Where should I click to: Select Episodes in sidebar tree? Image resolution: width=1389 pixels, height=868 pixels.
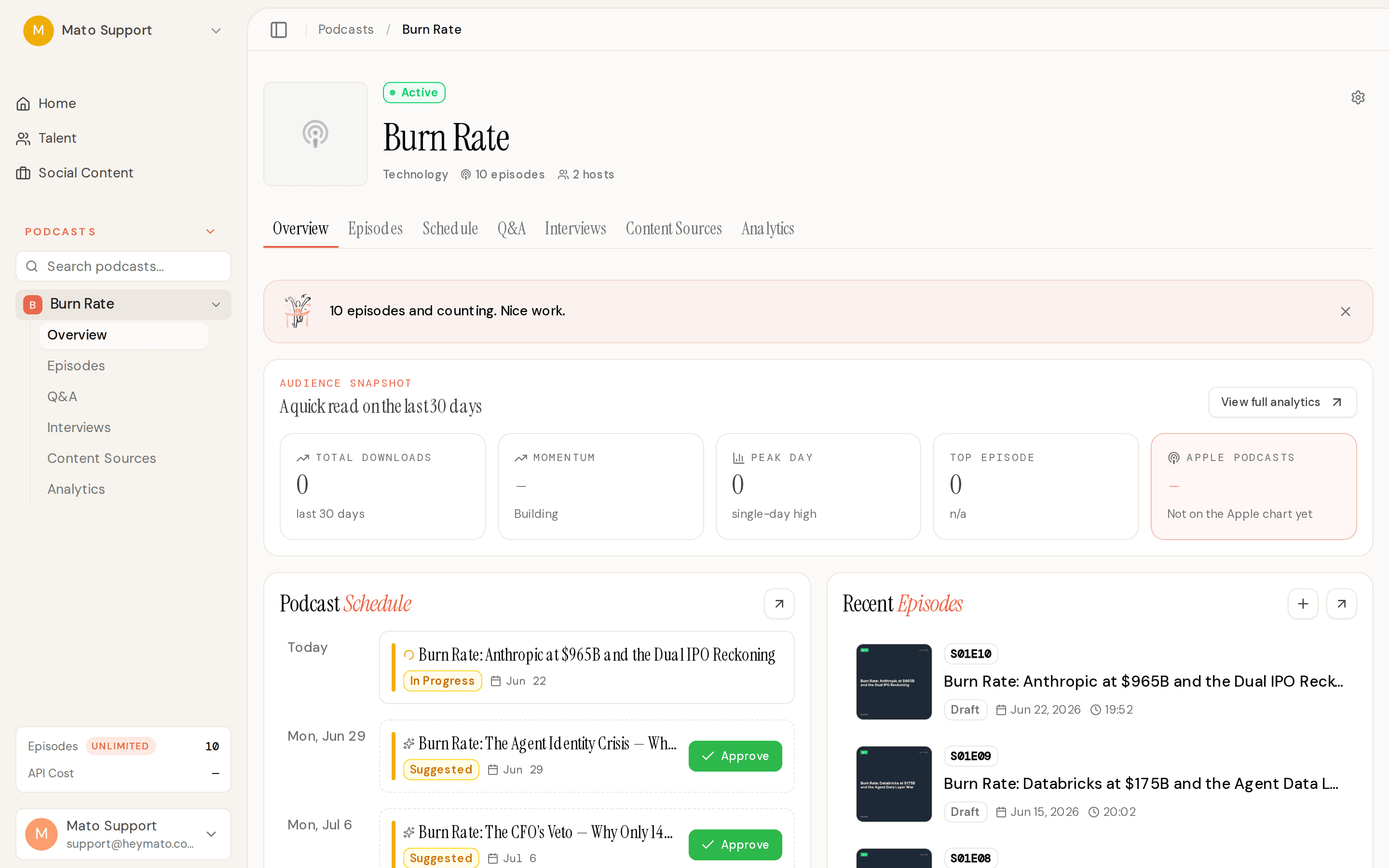123,366
